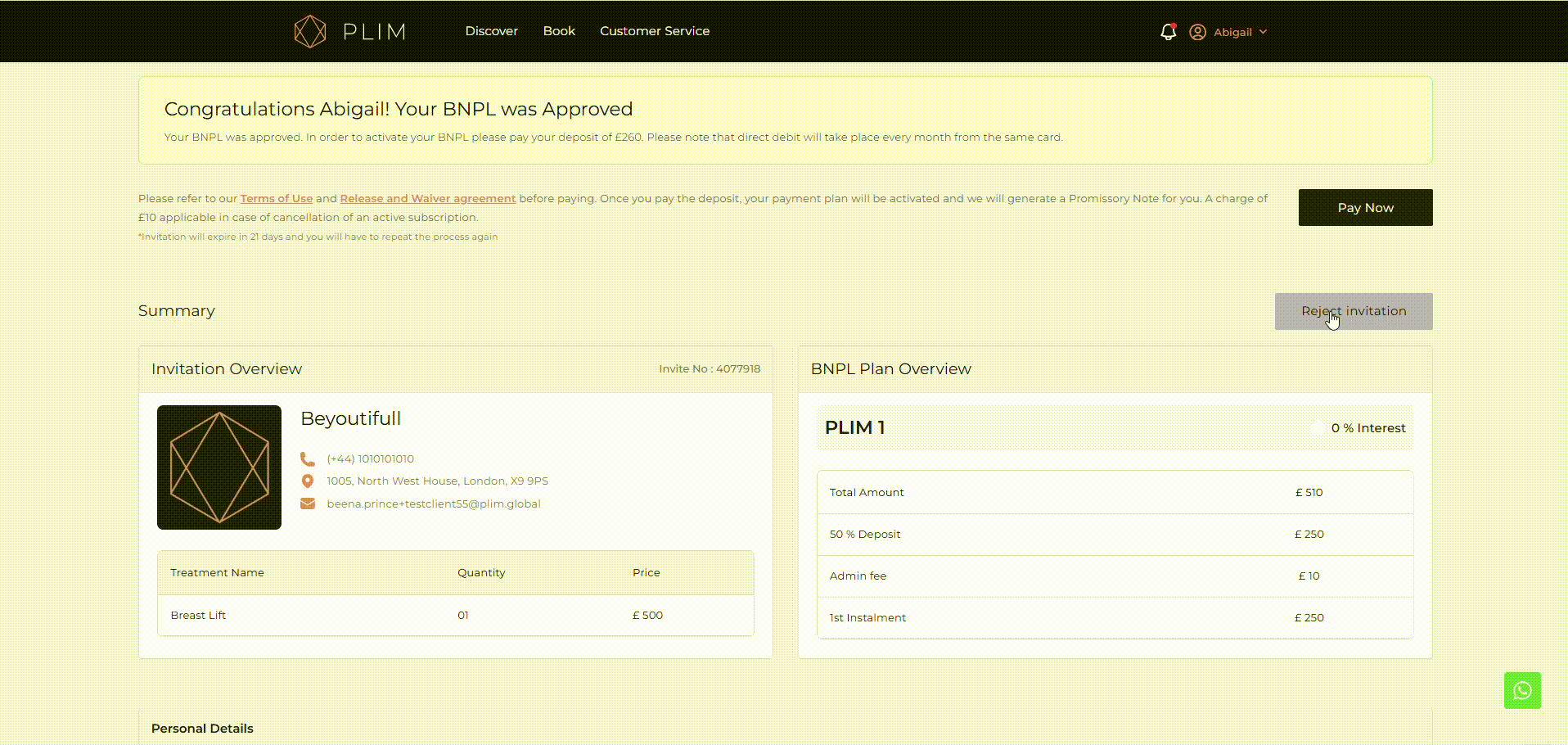Click the Summary heading
The width and height of the screenshot is (1568, 745).
pos(177,310)
